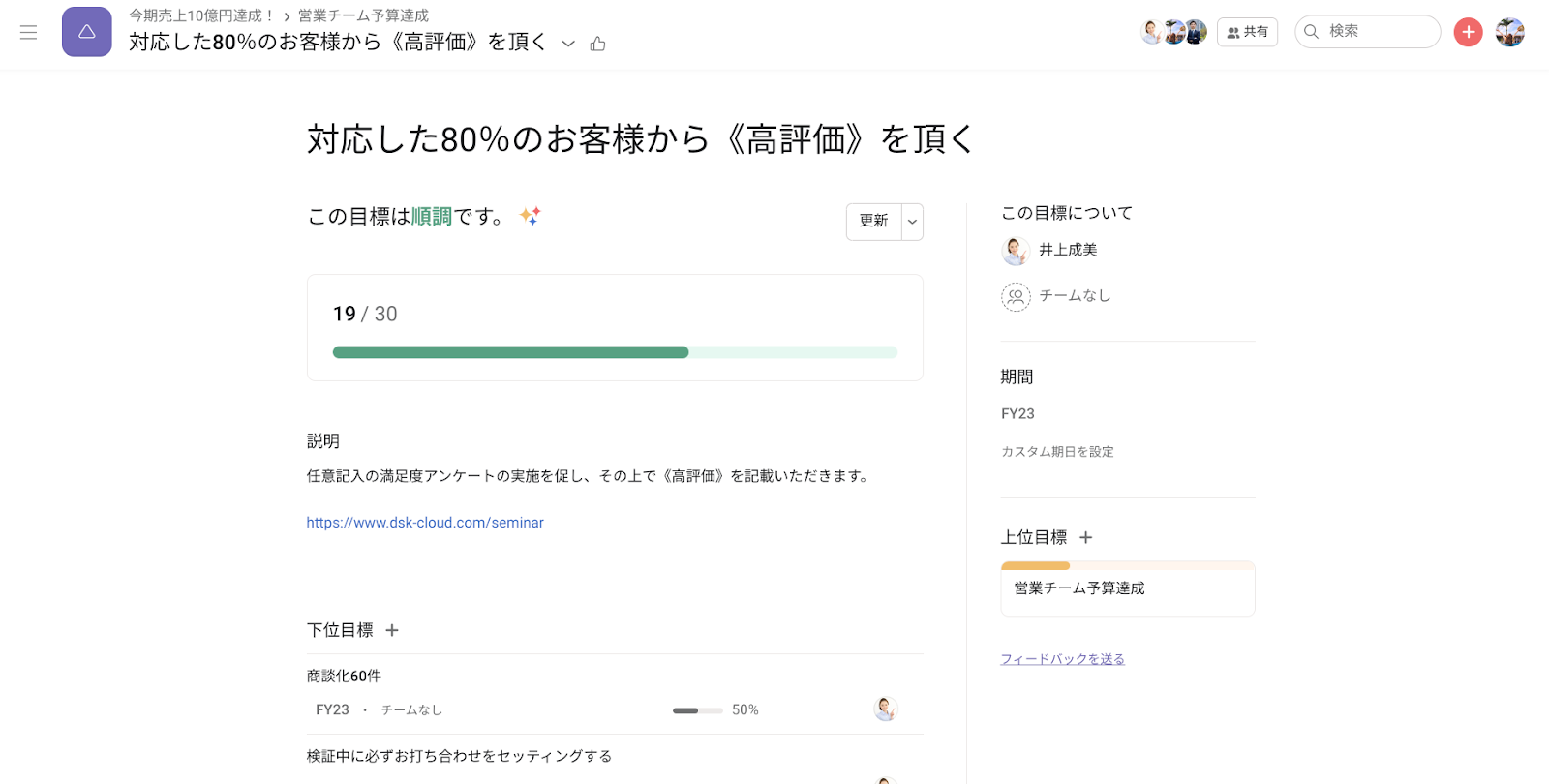Click the owner avatar on 商談化60件 row
1549x784 pixels.
tap(885, 709)
